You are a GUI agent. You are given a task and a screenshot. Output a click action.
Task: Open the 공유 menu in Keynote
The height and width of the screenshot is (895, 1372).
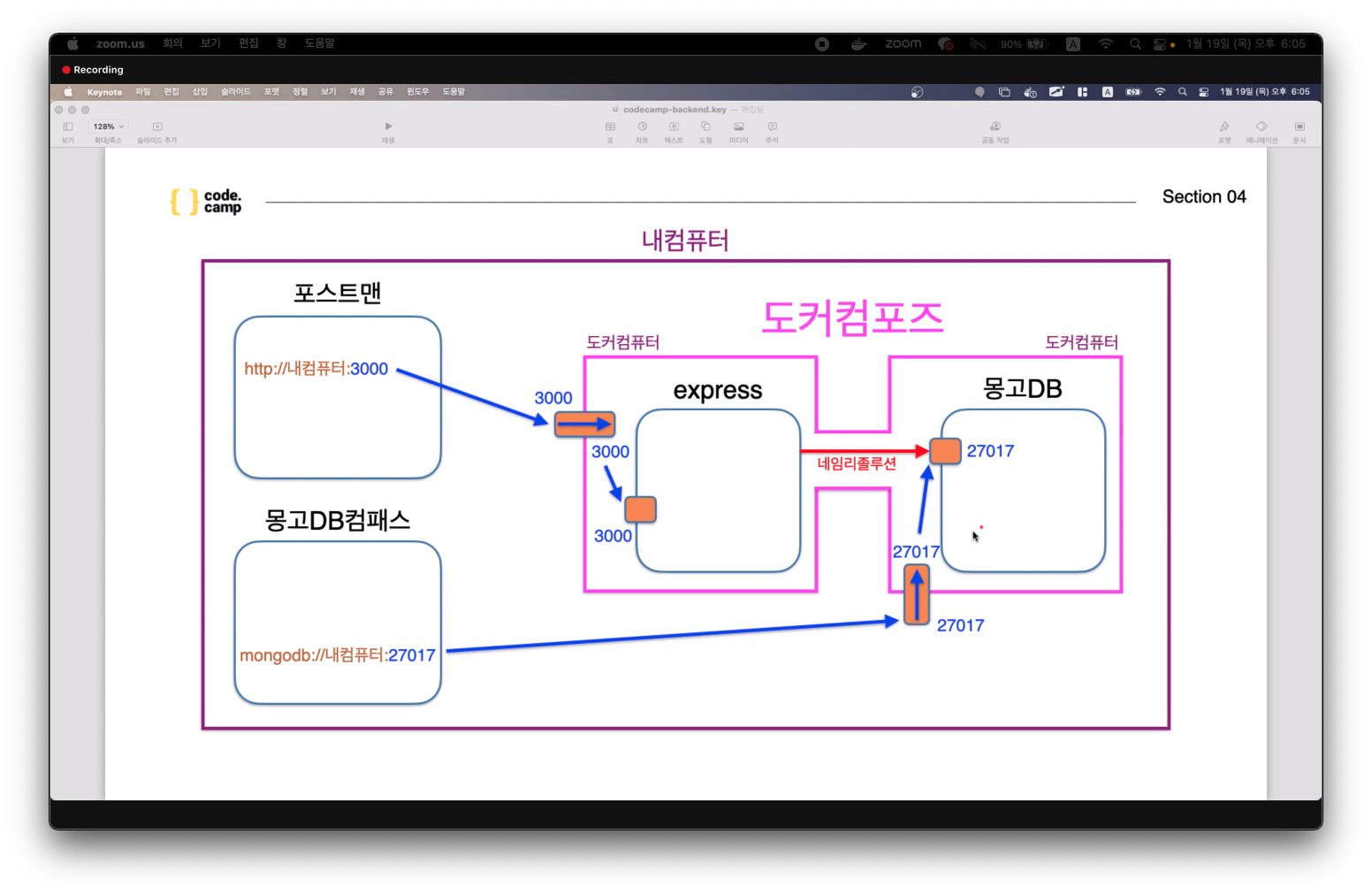tap(385, 92)
